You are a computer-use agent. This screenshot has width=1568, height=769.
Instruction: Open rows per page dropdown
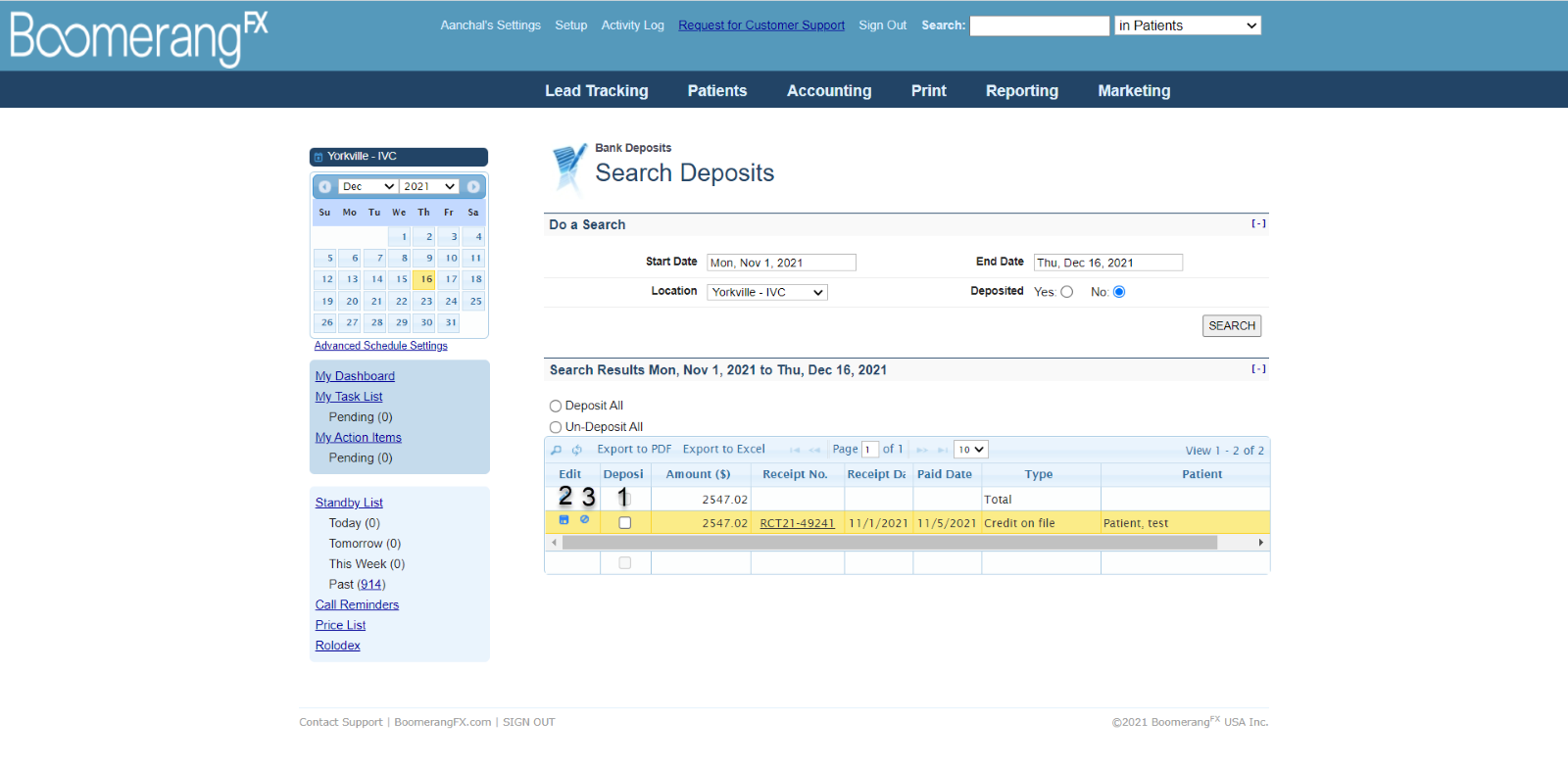click(970, 450)
